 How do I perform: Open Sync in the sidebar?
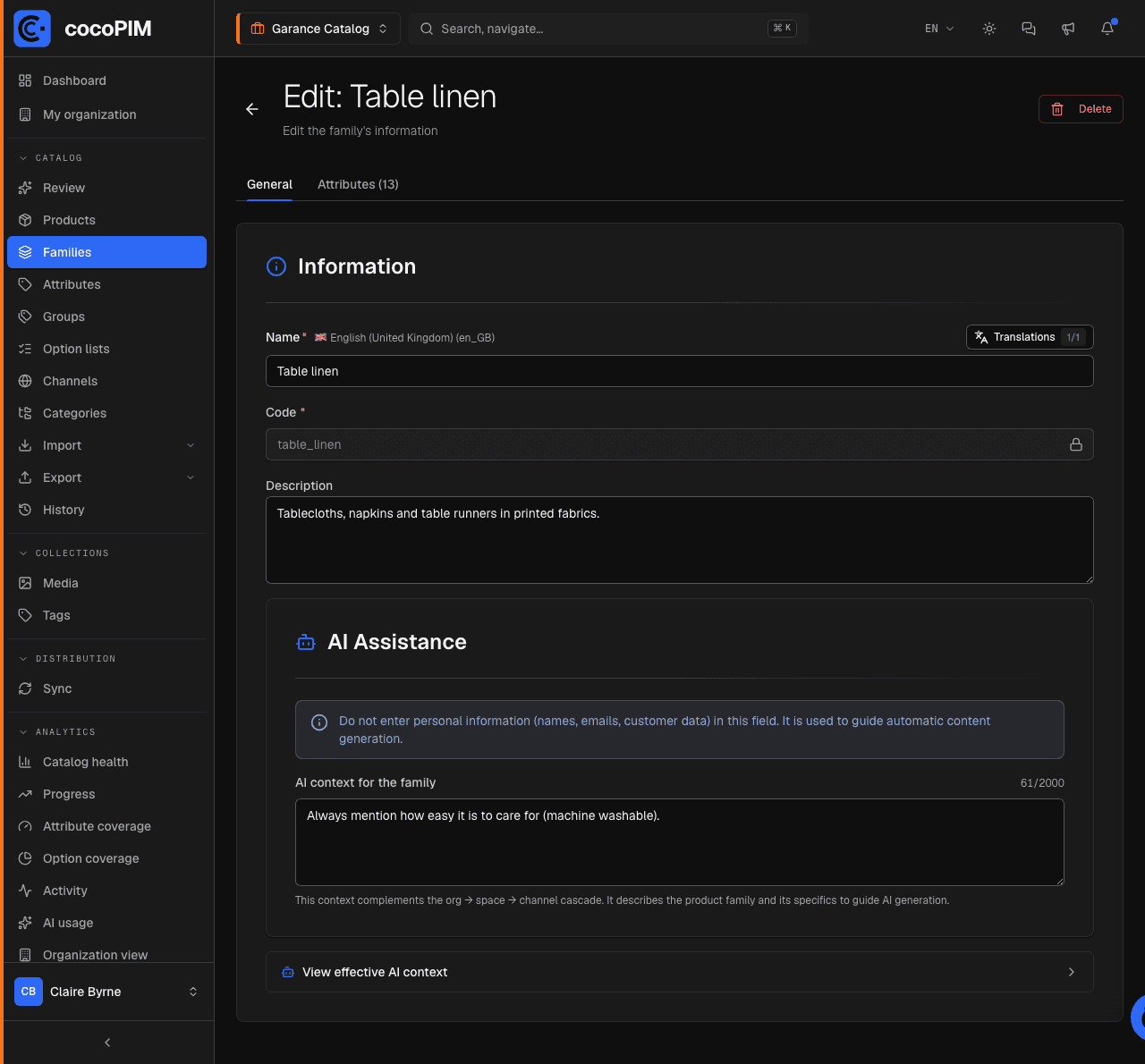(107, 688)
